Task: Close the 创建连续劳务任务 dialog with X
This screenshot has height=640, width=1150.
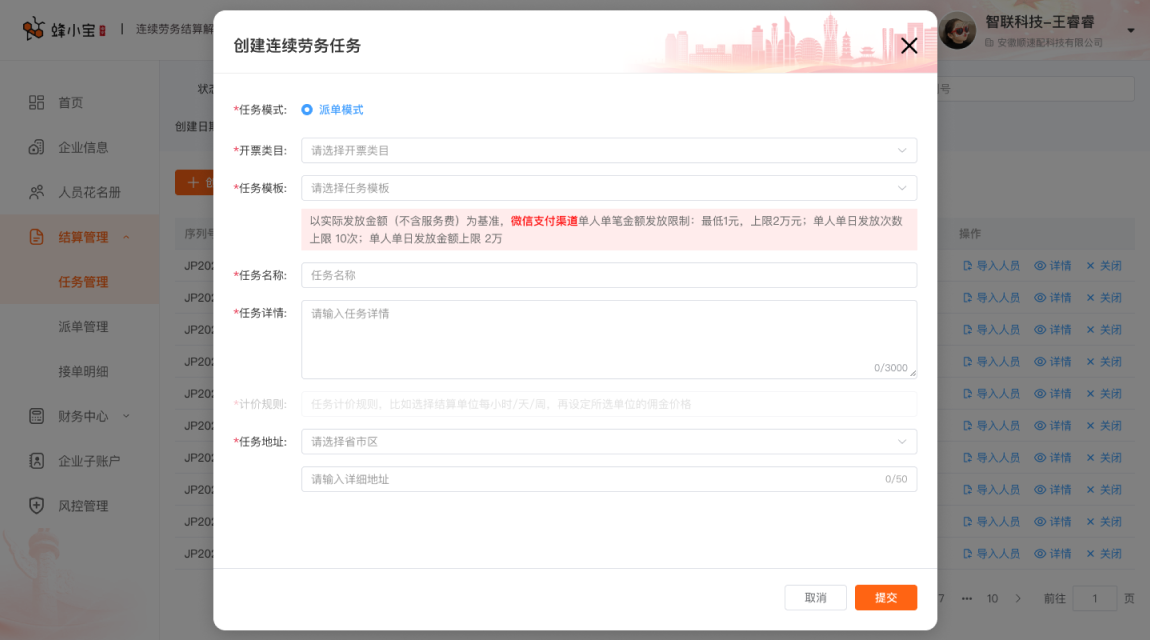Action: coord(908,46)
